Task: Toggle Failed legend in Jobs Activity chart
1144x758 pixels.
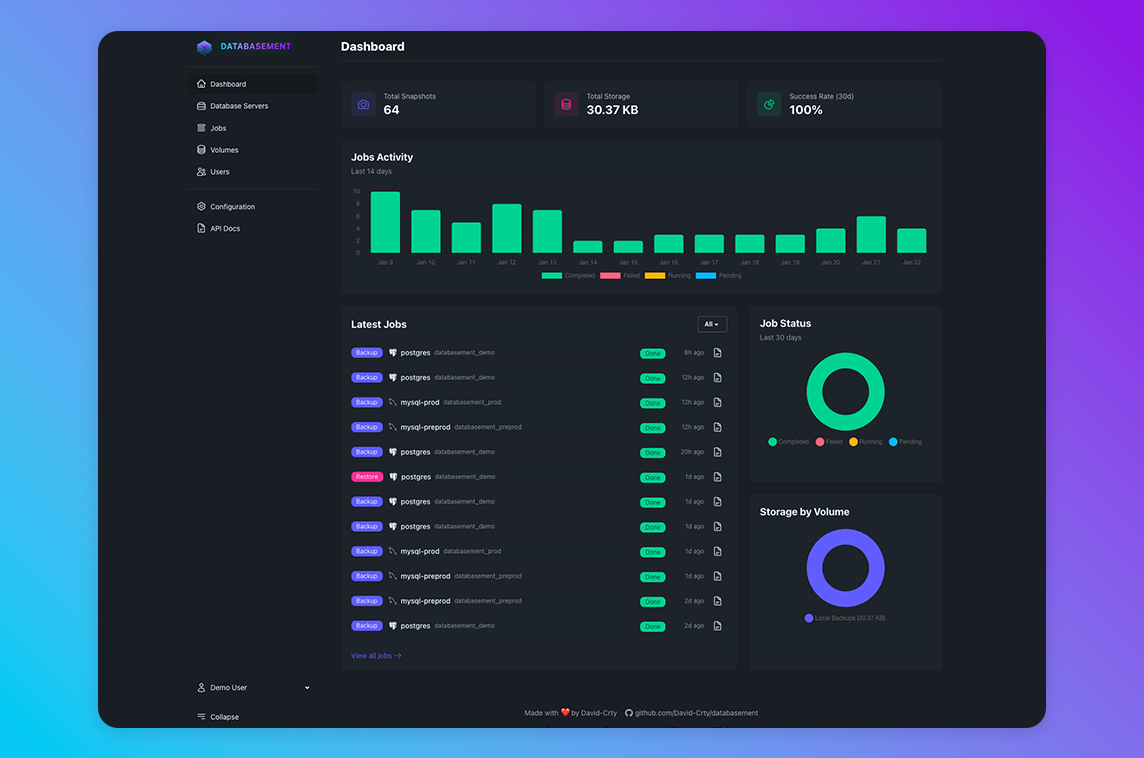Action: coord(619,275)
